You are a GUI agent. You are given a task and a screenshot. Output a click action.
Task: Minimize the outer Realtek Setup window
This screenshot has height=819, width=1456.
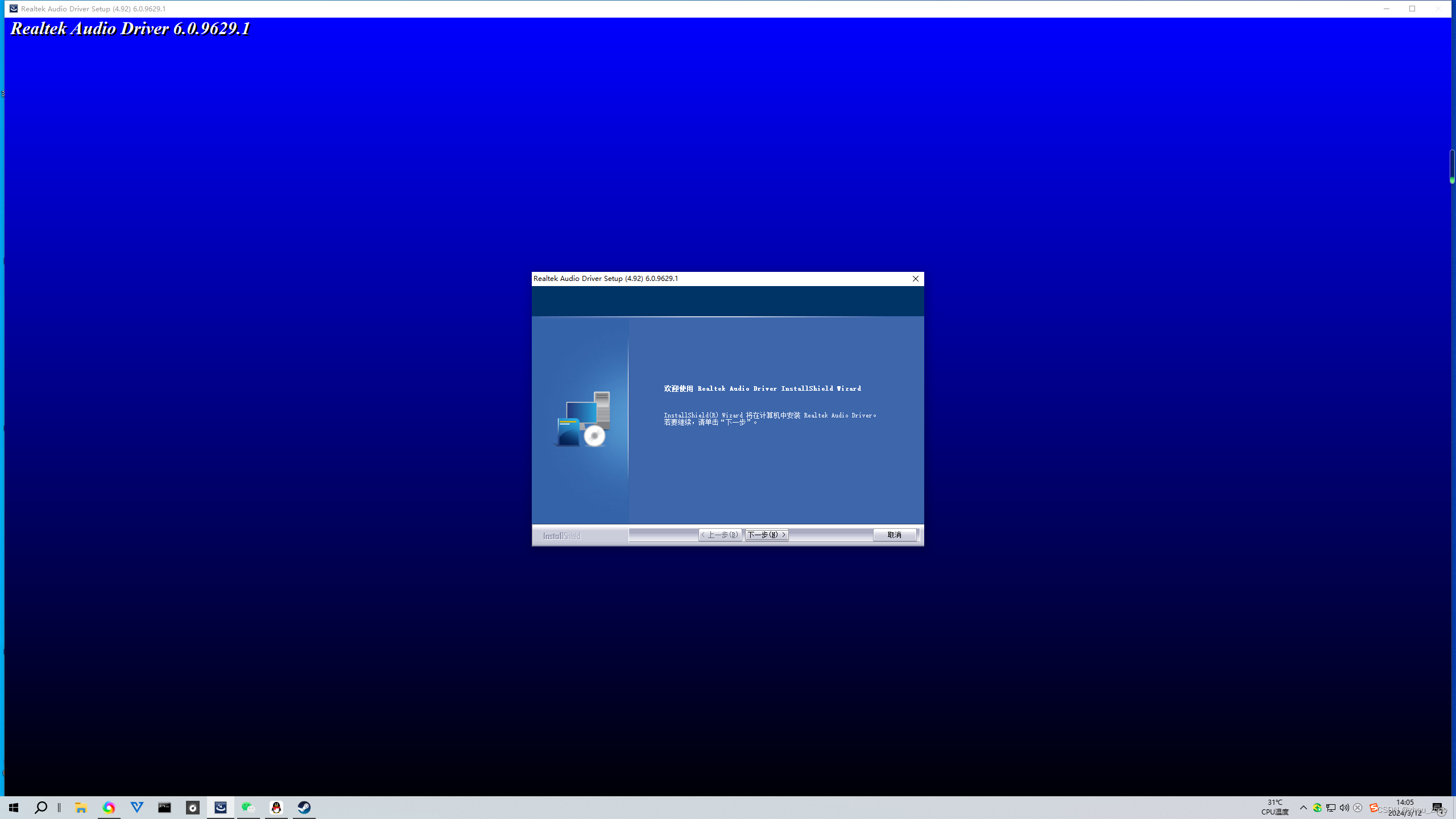pyautogui.click(x=1386, y=9)
